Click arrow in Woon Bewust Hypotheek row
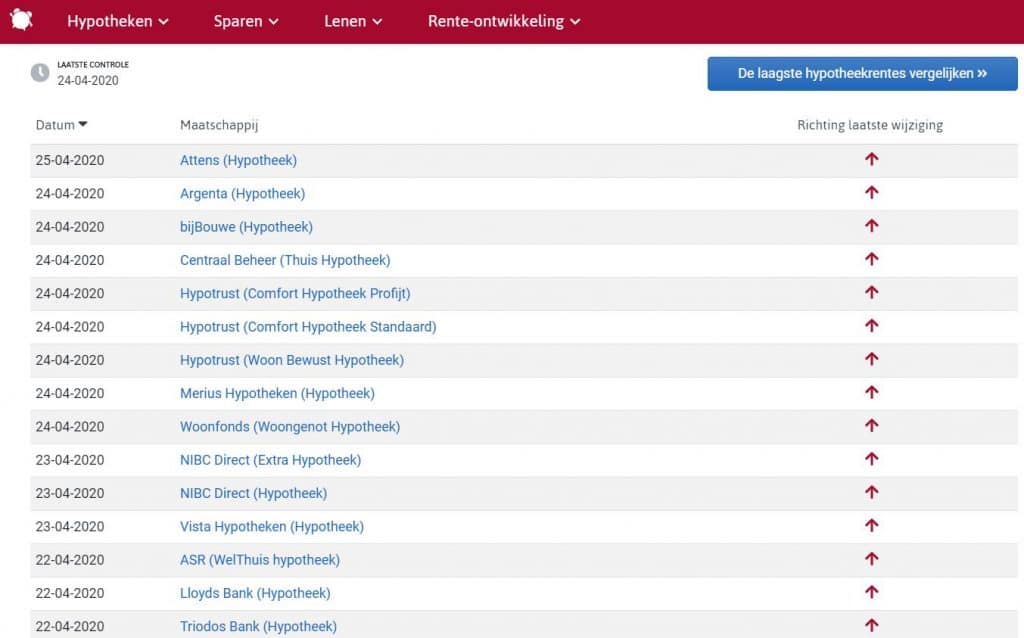The image size is (1024, 638). coord(871,359)
